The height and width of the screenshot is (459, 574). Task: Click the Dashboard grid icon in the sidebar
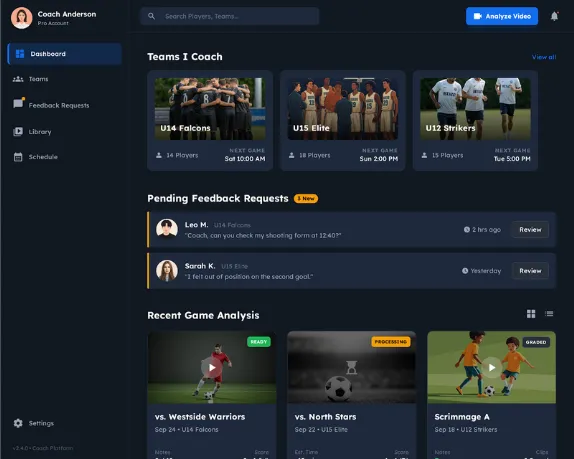pyautogui.click(x=20, y=54)
